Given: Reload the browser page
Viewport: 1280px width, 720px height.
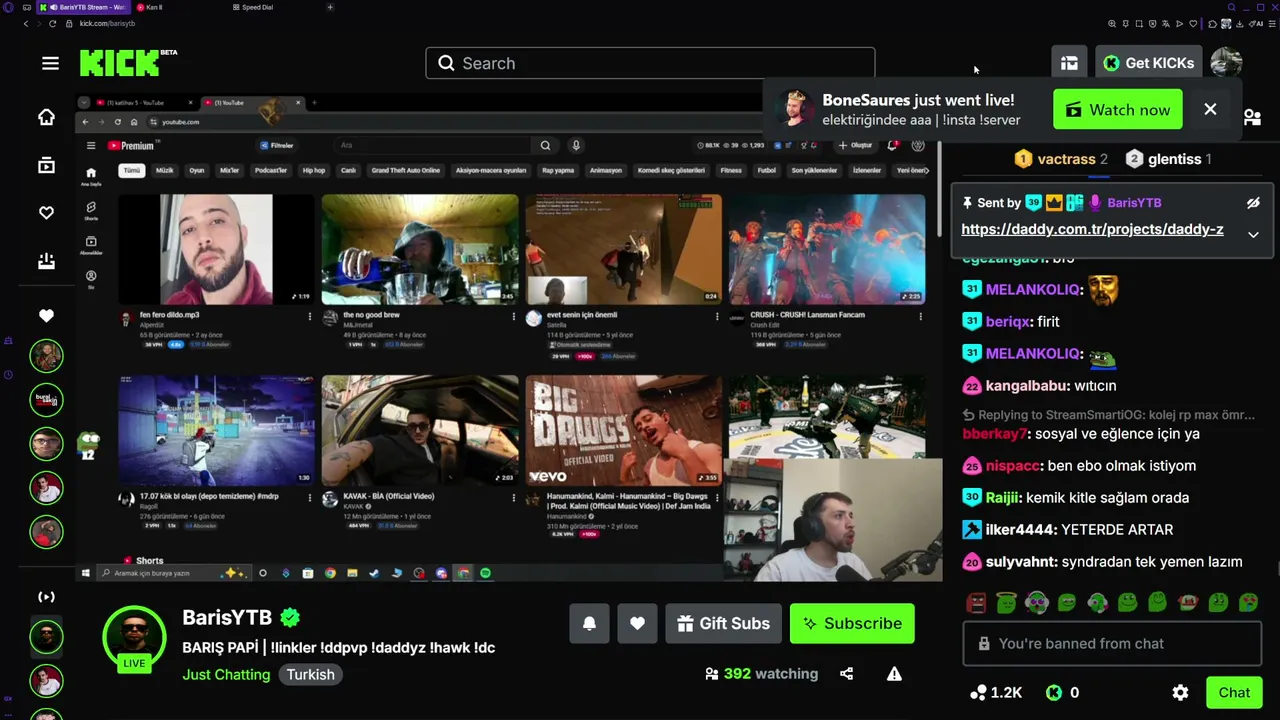Looking at the screenshot, I should [x=53, y=23].
